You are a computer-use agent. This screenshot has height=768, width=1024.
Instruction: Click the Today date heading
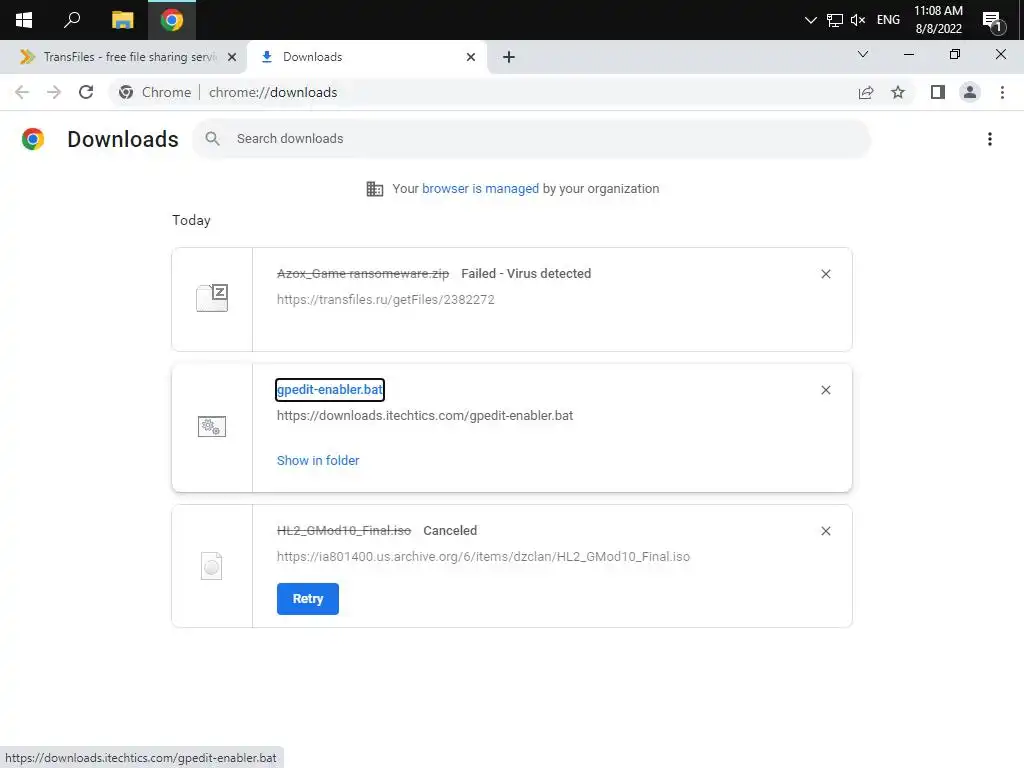pyautogui.click(x=191, y=220)
